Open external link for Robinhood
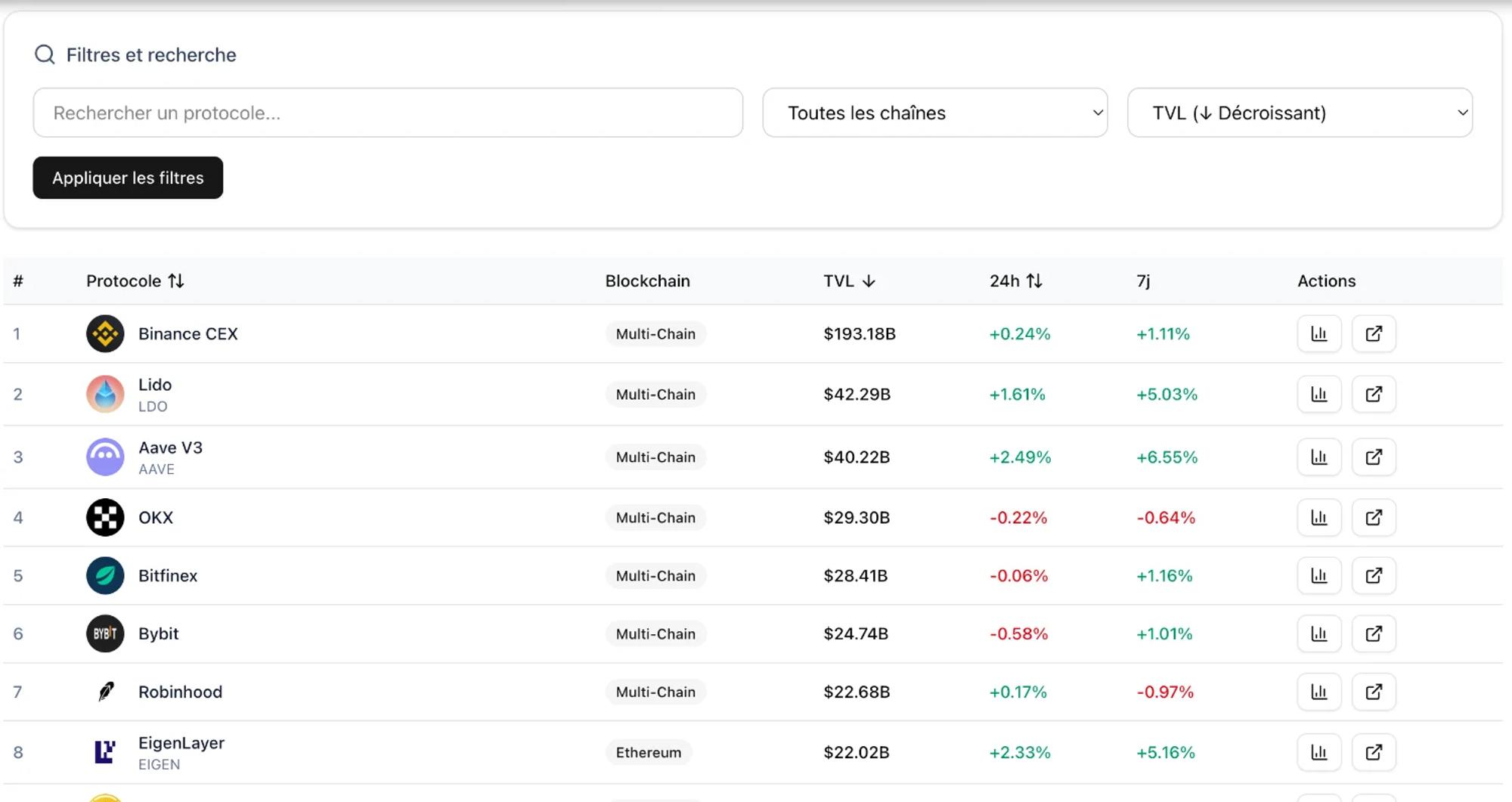Viewport: 1512px width, 802px height. [x=1374, y=692]
